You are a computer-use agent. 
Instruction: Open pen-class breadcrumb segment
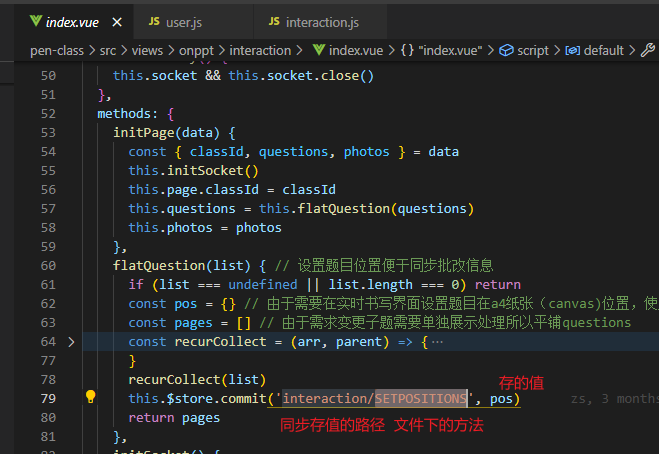tap(57, 51)
